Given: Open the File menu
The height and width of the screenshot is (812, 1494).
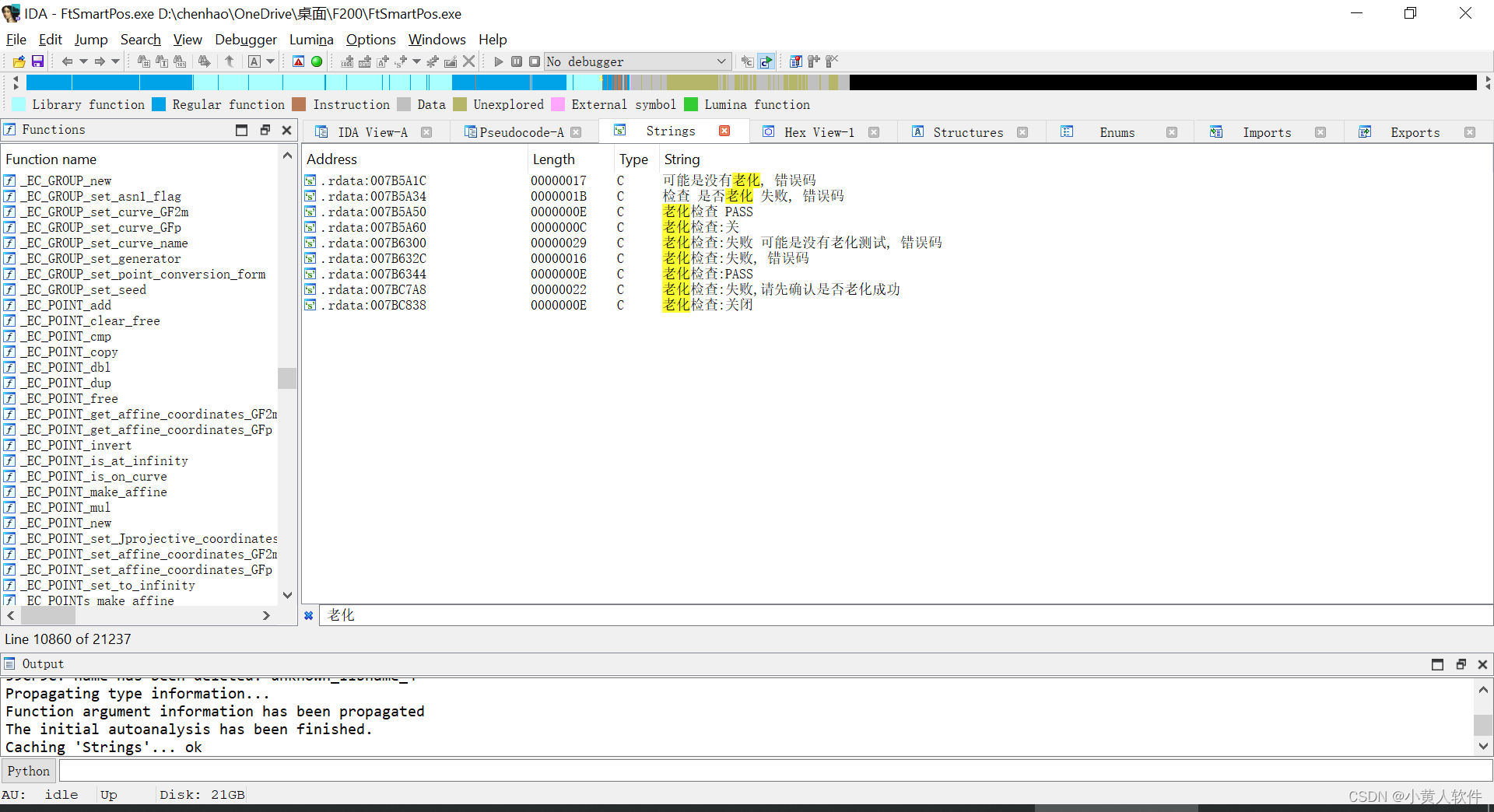Looking at the screenshot, I should tap(16, 40).
